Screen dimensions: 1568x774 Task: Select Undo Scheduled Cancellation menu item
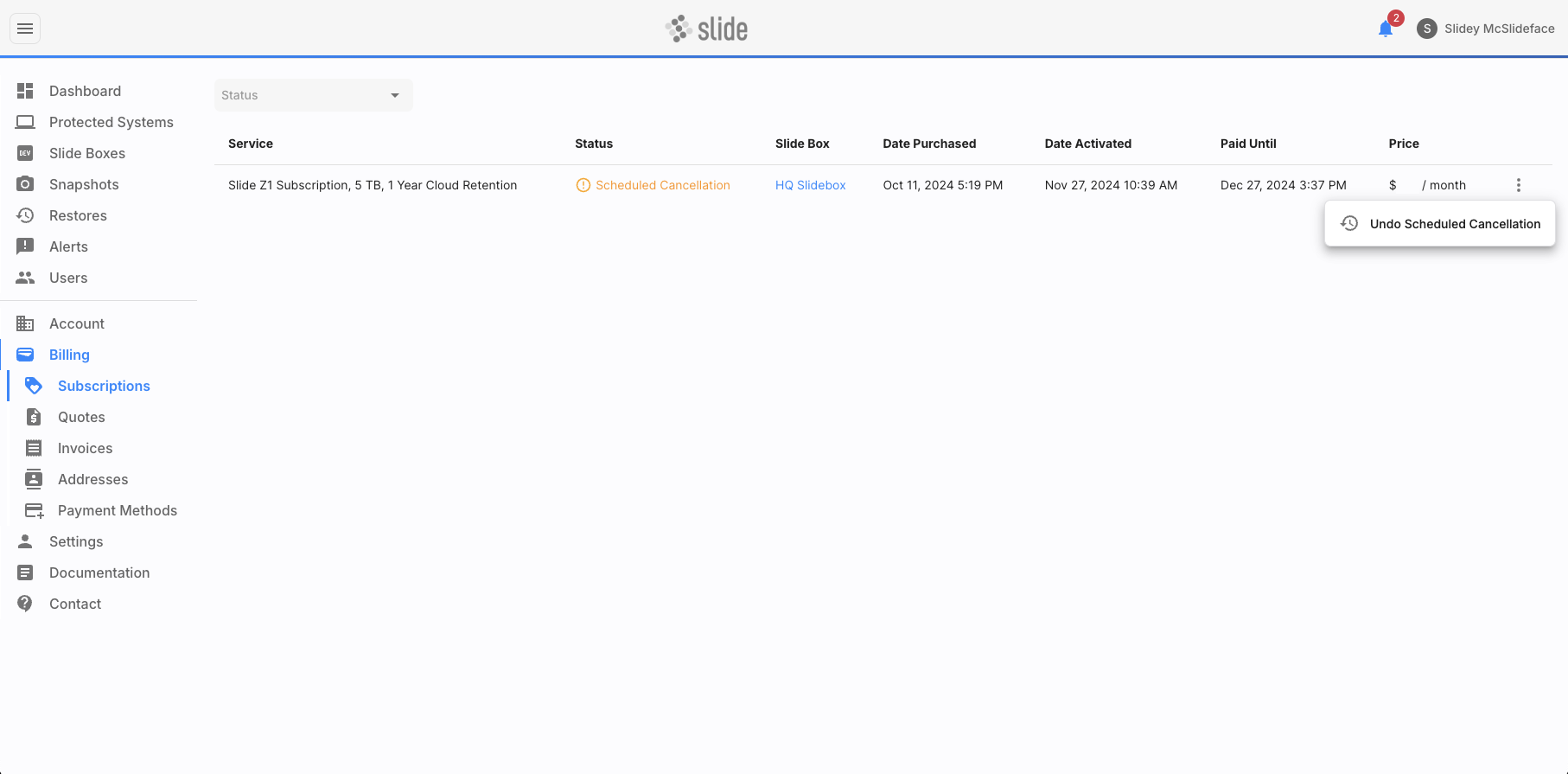(1440, 224)
